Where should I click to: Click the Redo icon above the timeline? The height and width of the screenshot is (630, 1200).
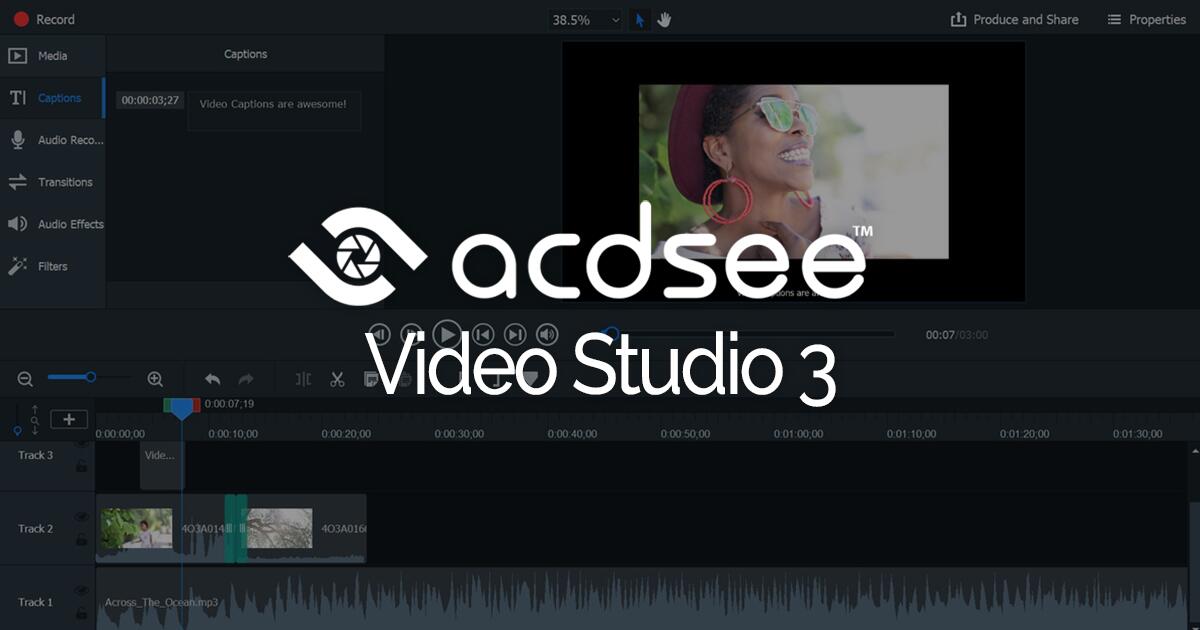point(243,379)
